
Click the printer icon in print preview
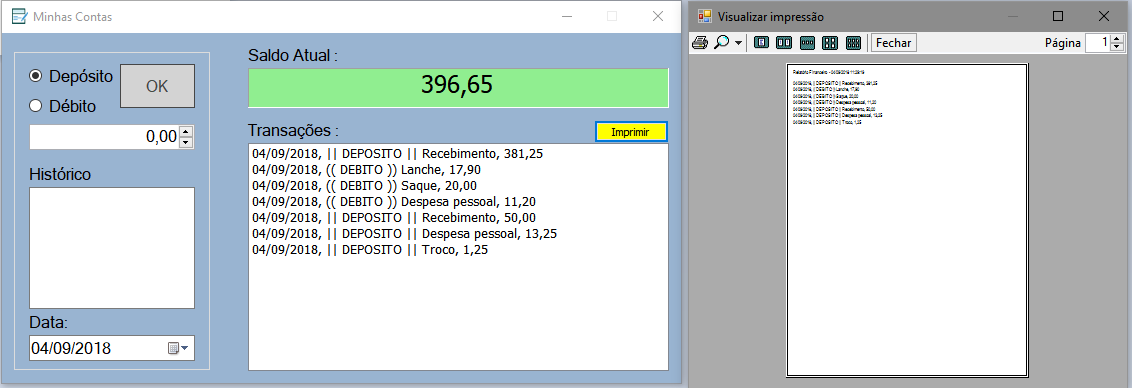[700, 43]
